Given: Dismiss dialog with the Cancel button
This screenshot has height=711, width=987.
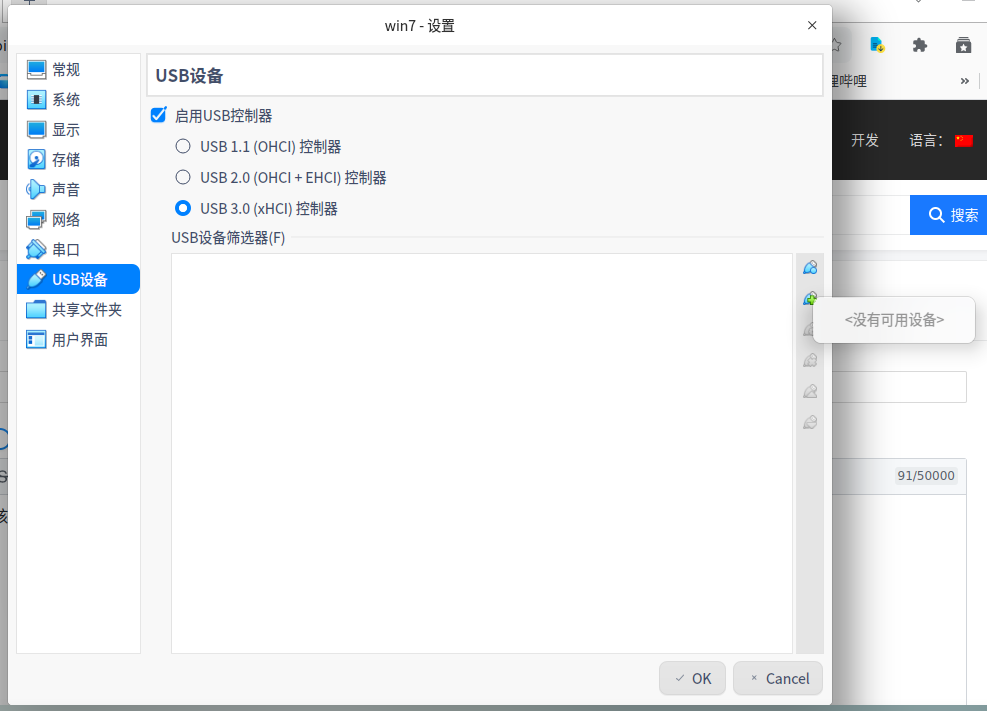Looking at the screenshot, I should (777, 678).
